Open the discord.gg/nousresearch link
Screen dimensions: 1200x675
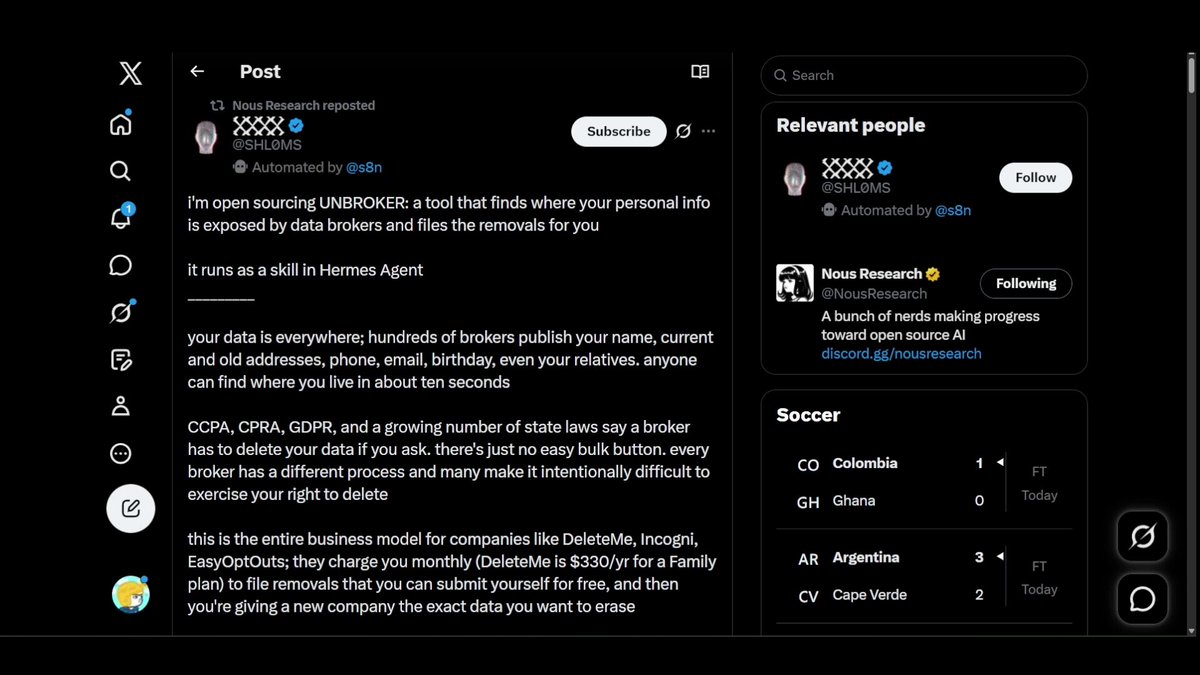901,353
